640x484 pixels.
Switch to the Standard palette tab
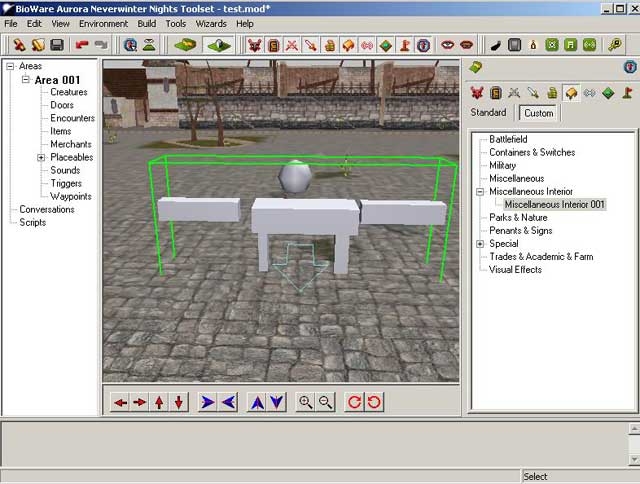point(488,113)
